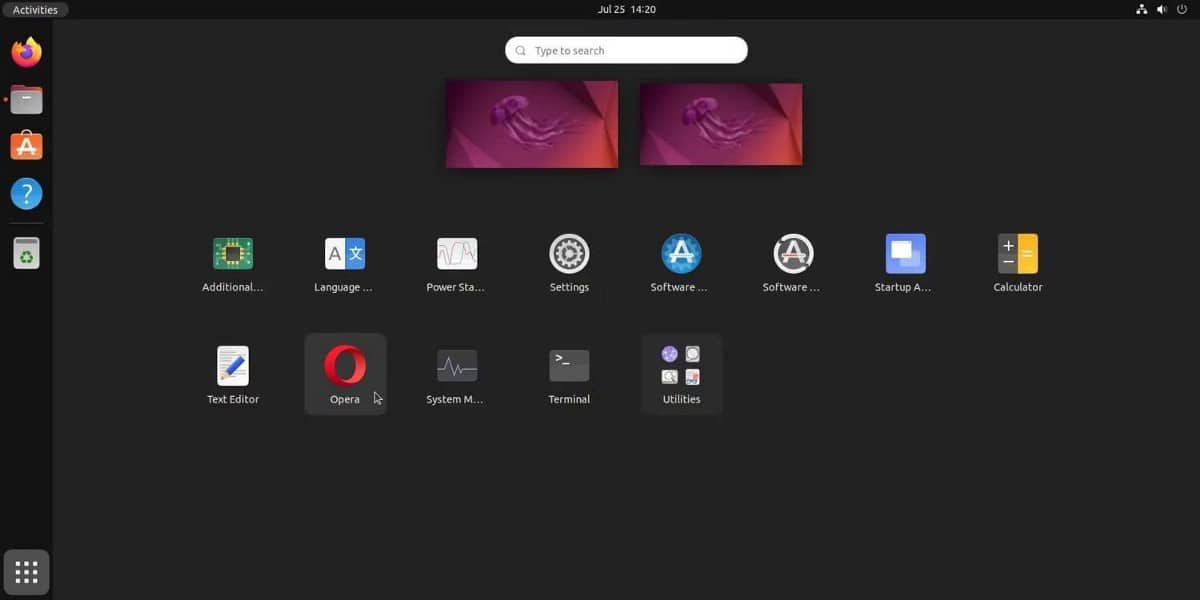The width and height of the screenshot is (1200, 600).
Task: Open the Help app from the dock
Action: pyautogui.click(x=26, y=193)
